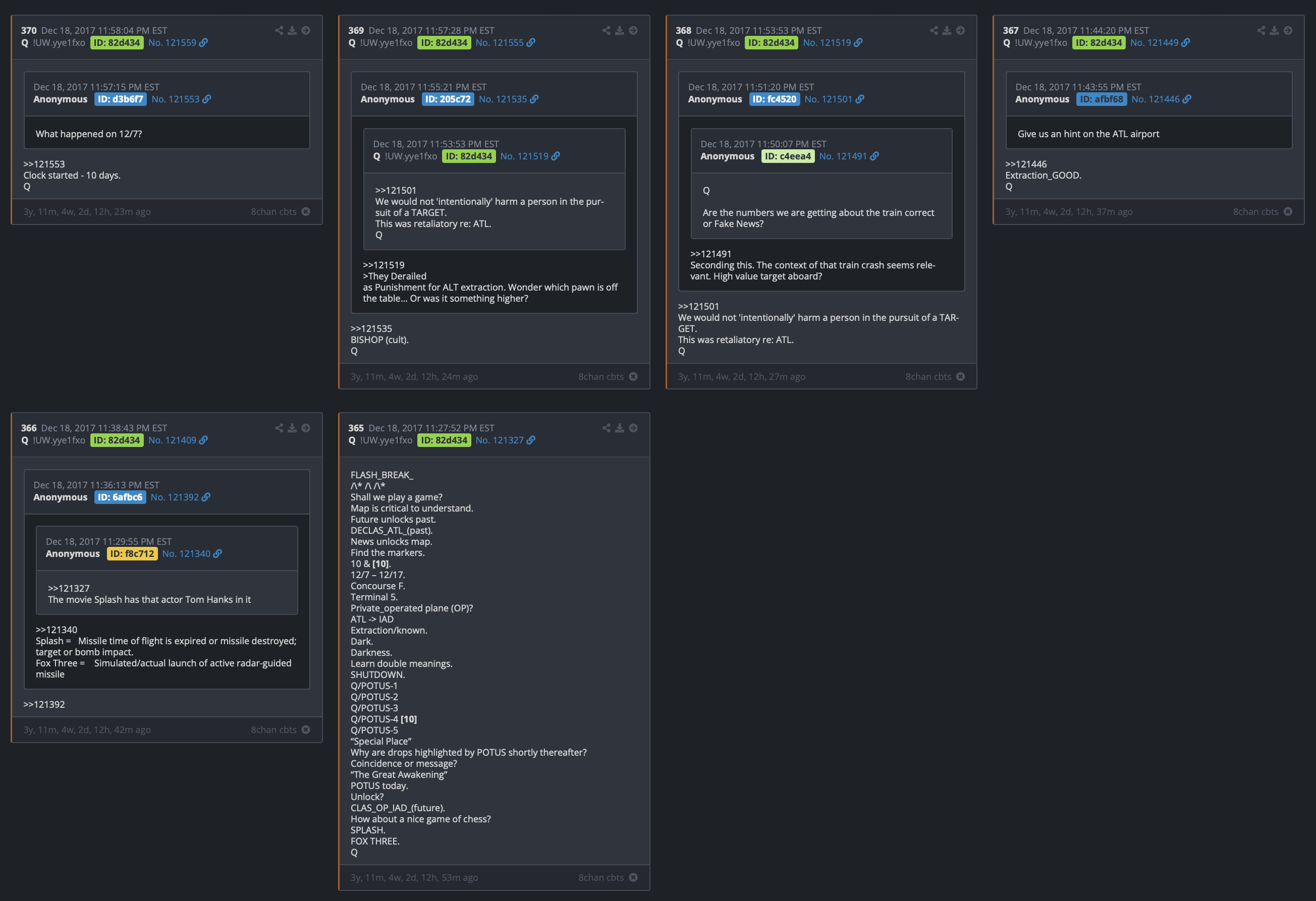This screenshot has height=901, width=1316.
Task: Follow the No. 121340 link
Action: [x=192, y=553]
